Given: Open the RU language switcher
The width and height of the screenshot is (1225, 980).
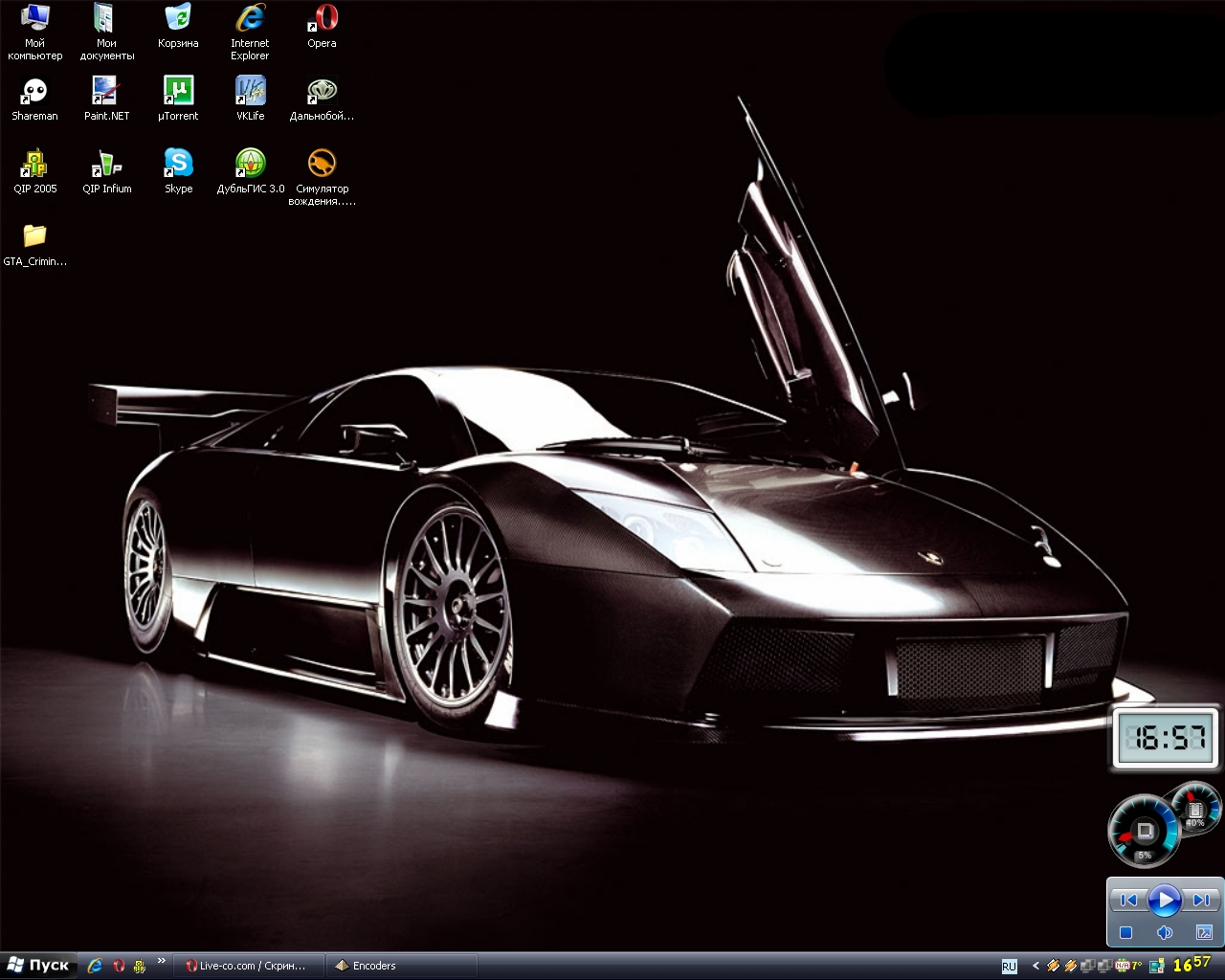Looking at the screenshot, I should (x=1009, y=967).
